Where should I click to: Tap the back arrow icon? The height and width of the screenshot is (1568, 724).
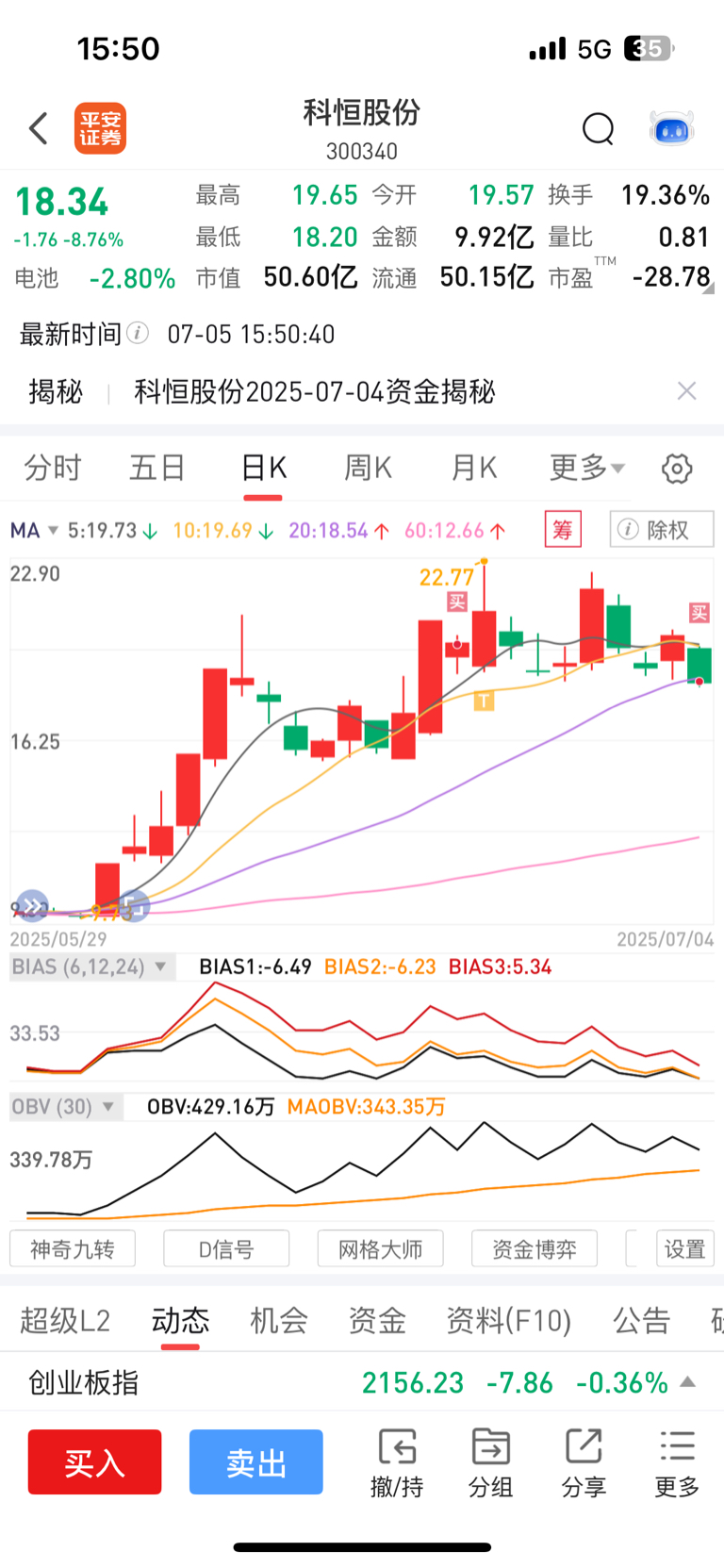click(39, 128)
